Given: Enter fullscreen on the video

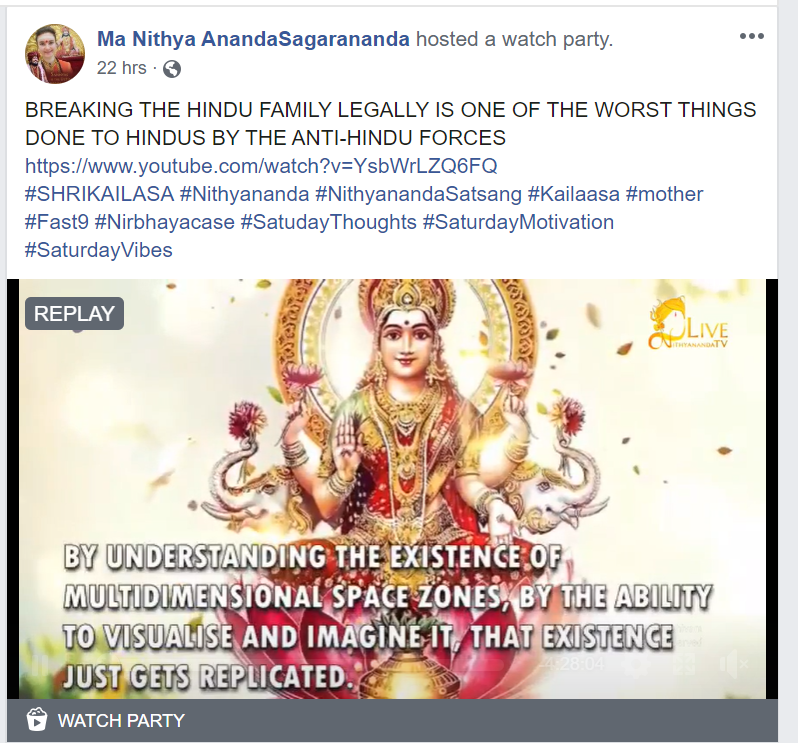Looking at the screenshot, I should point(685,664).
